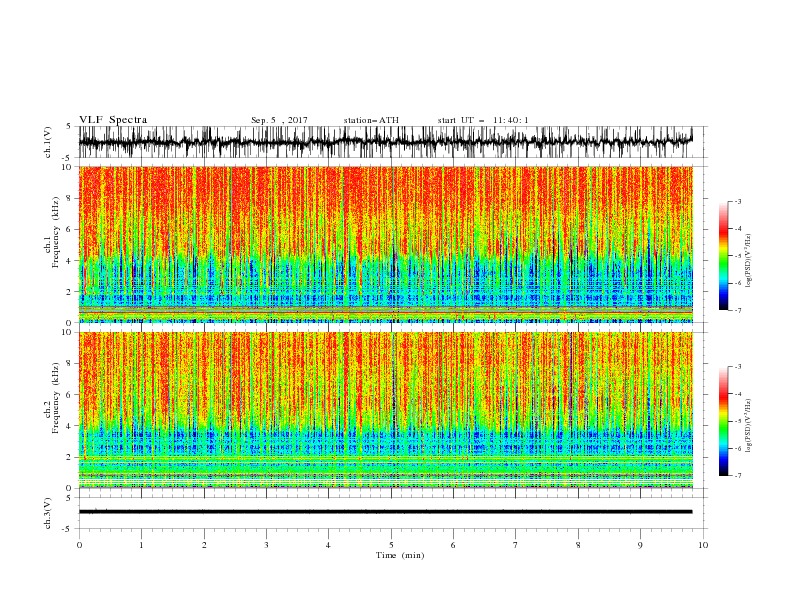
Task: Click the upper color scale bar for ch.1
Action: pyautogui.click(x=723, y=256)
